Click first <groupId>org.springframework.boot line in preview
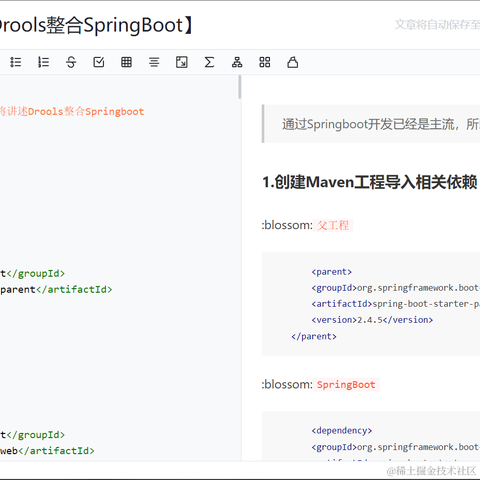 tap(396, 288)
